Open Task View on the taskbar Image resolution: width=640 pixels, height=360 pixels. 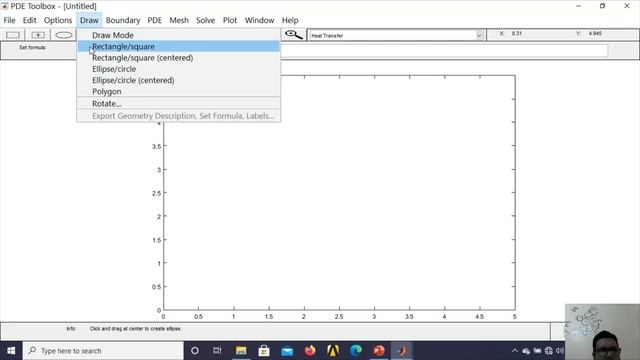217,351
